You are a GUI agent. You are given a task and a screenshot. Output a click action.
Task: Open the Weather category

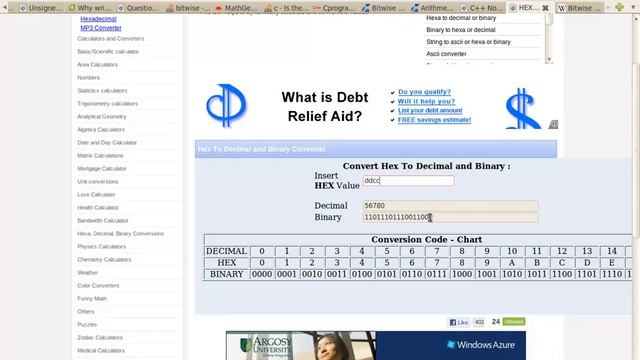87,273
